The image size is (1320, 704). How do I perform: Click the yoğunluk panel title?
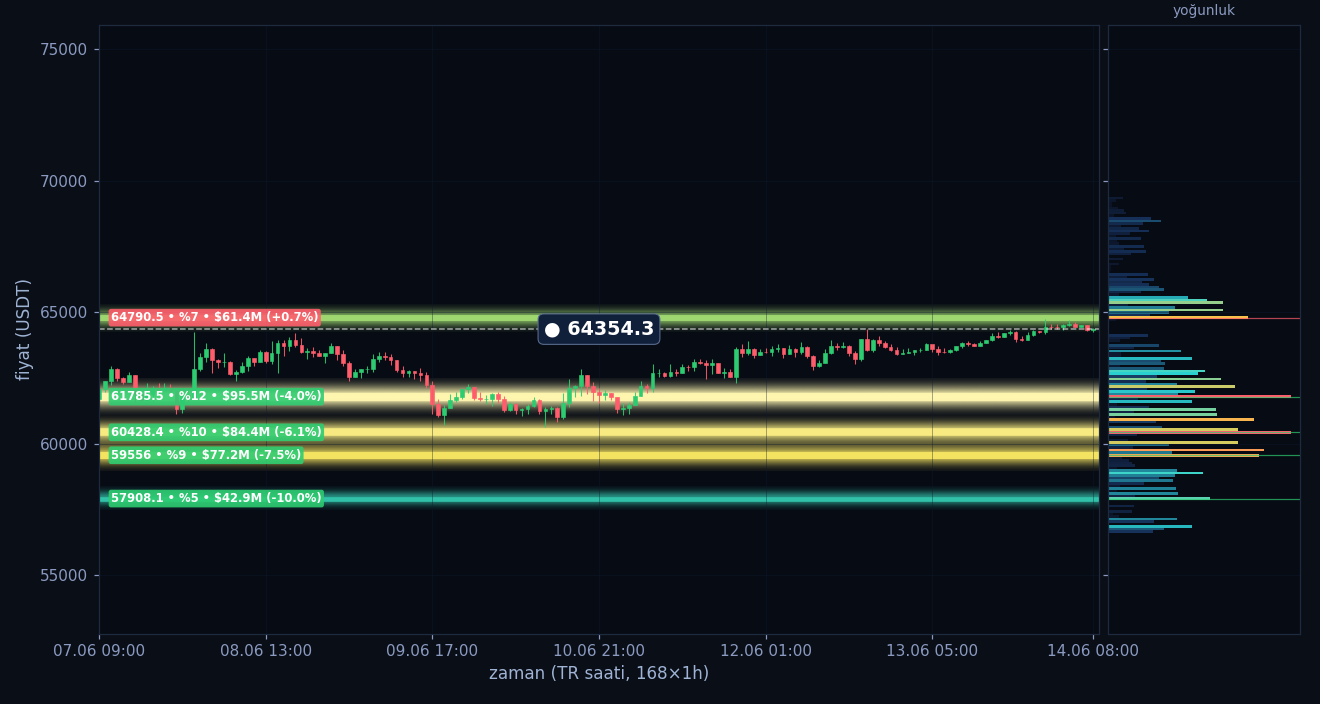(x=1204, y=11)
